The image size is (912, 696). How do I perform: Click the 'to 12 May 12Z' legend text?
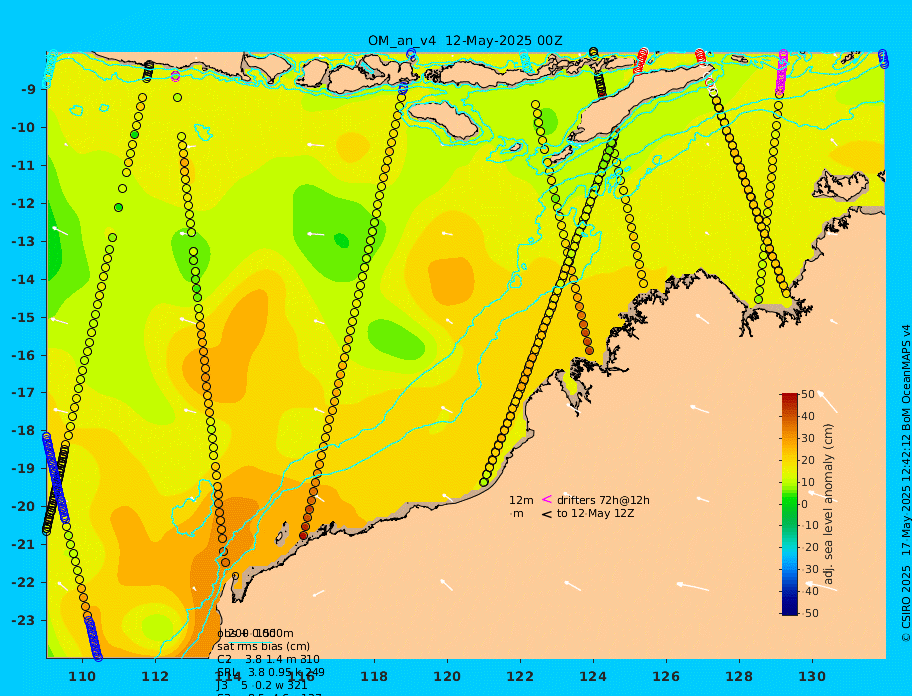(596, 514)
